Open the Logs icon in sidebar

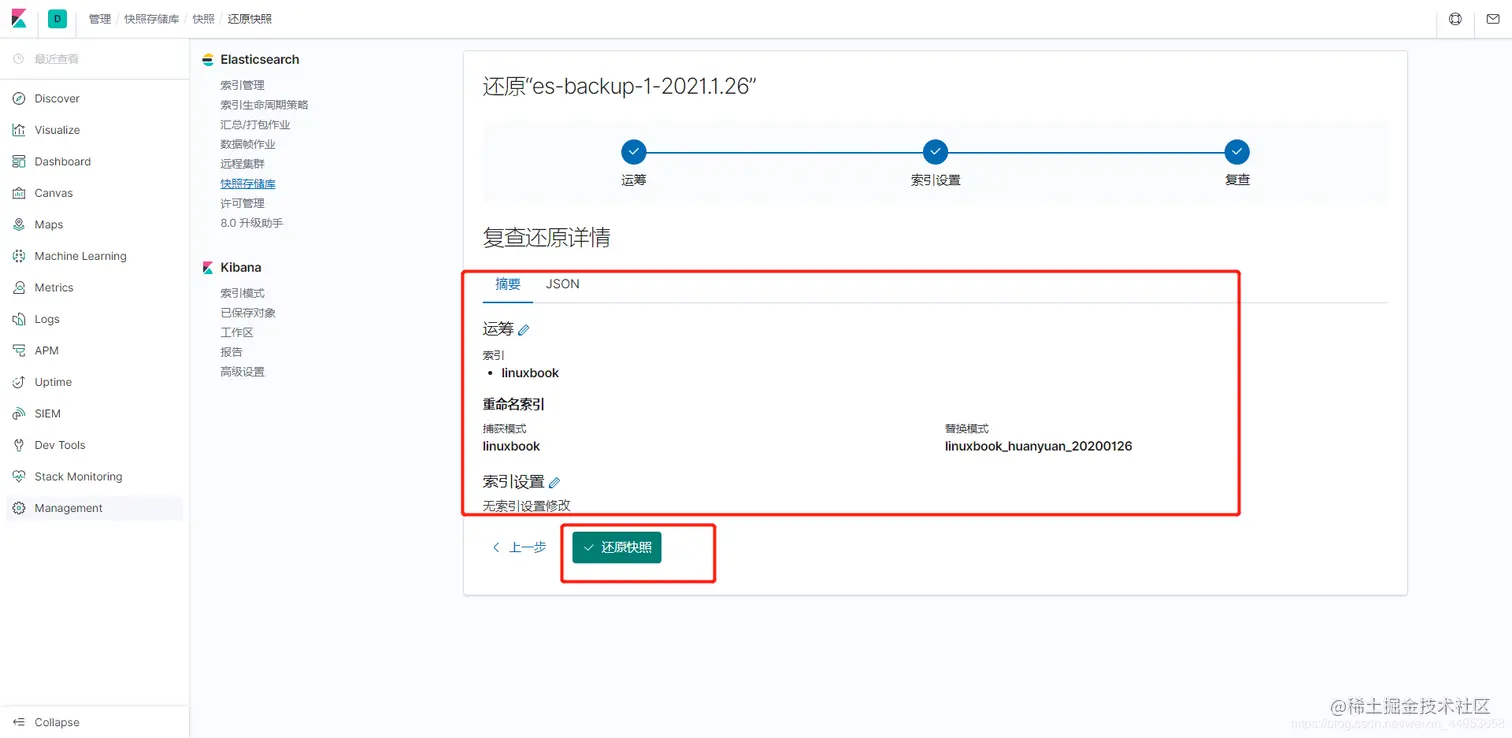pos(19,319)
